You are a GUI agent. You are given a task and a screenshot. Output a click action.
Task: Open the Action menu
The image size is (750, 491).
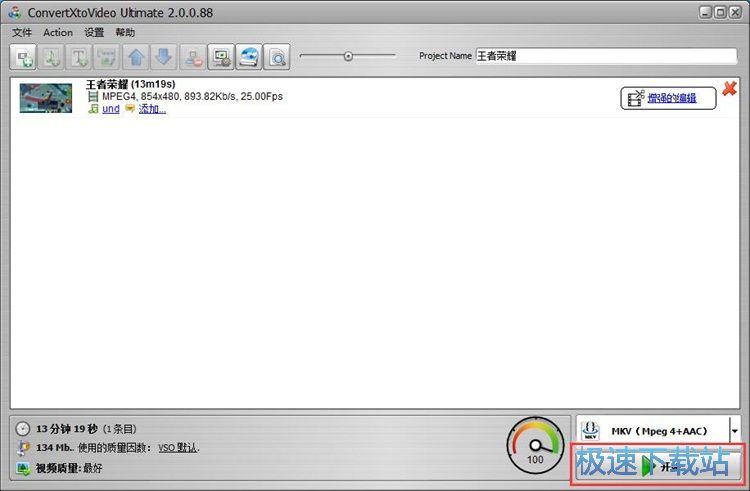coord(58,33)
